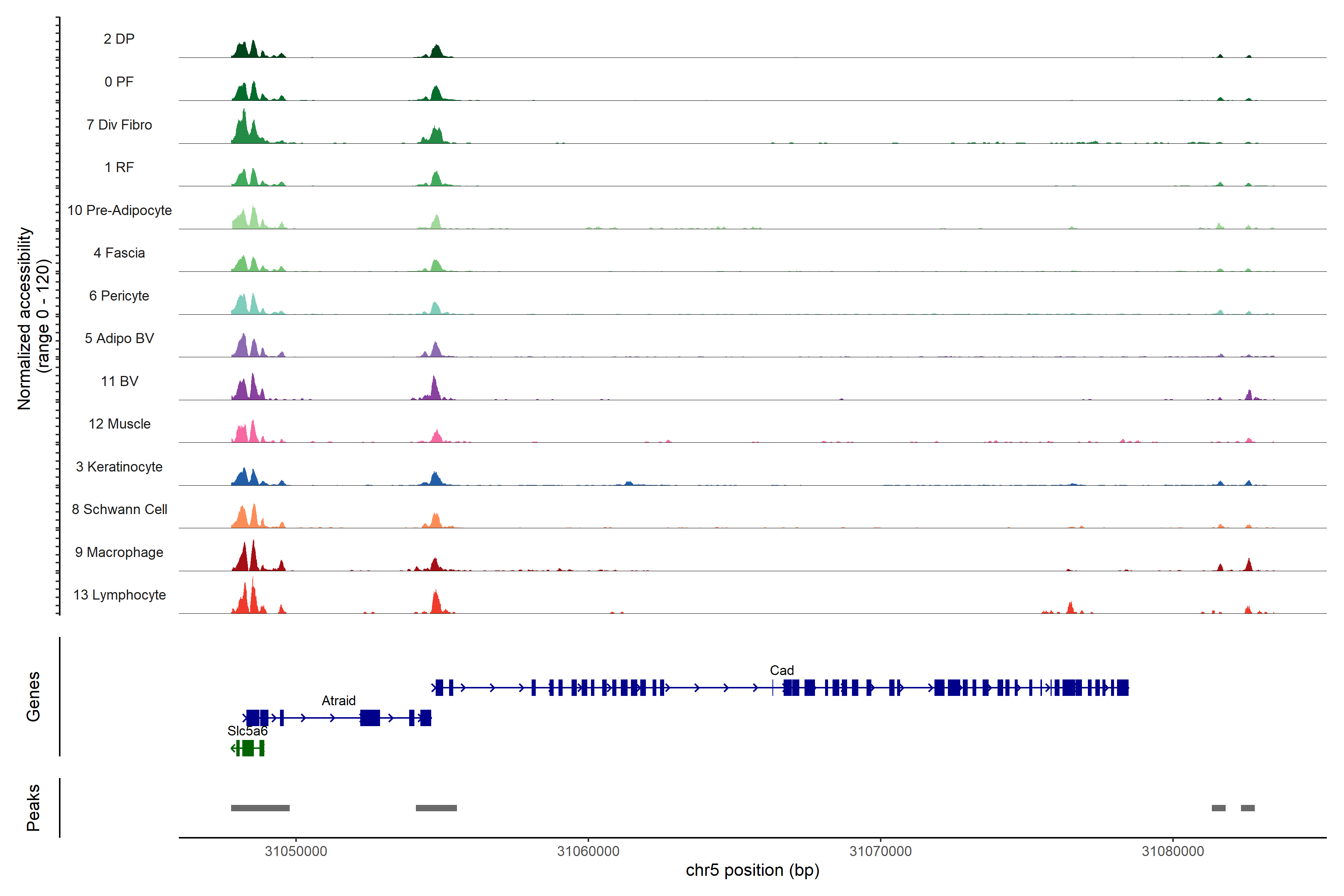Click the 31050000 axis tick label
Screen dimensions: 1344x896
(x=295, y=851)
